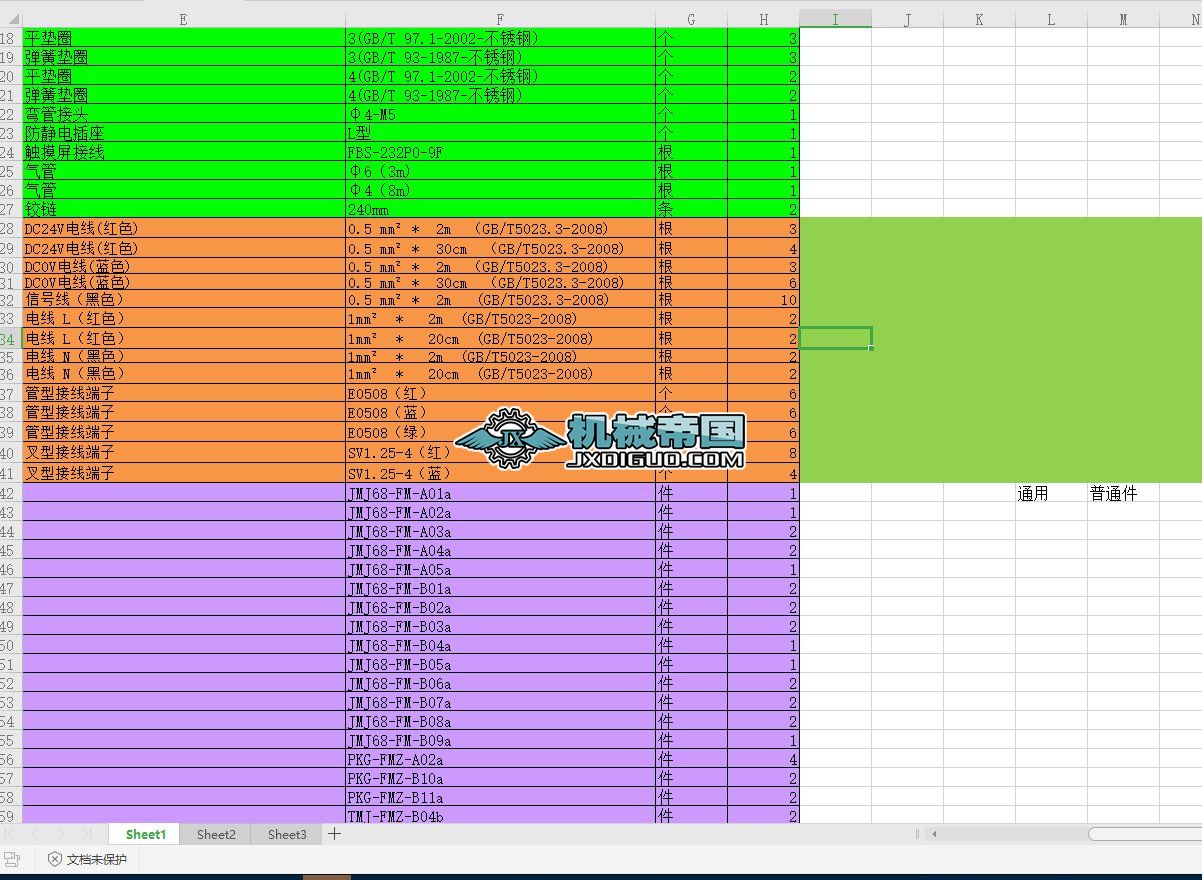Click the 文档未保护 status button
The width and height of the screenshot is (1202, 880).
(x=87, y=859)
